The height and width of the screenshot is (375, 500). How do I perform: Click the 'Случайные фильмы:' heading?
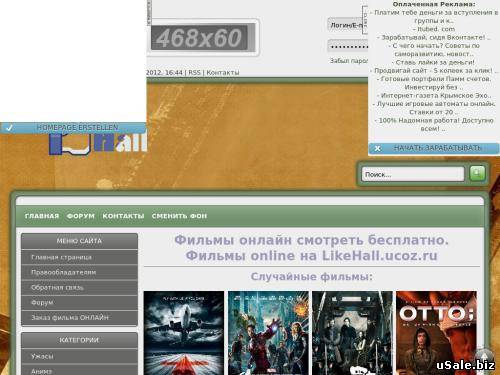tap(312, 277)
